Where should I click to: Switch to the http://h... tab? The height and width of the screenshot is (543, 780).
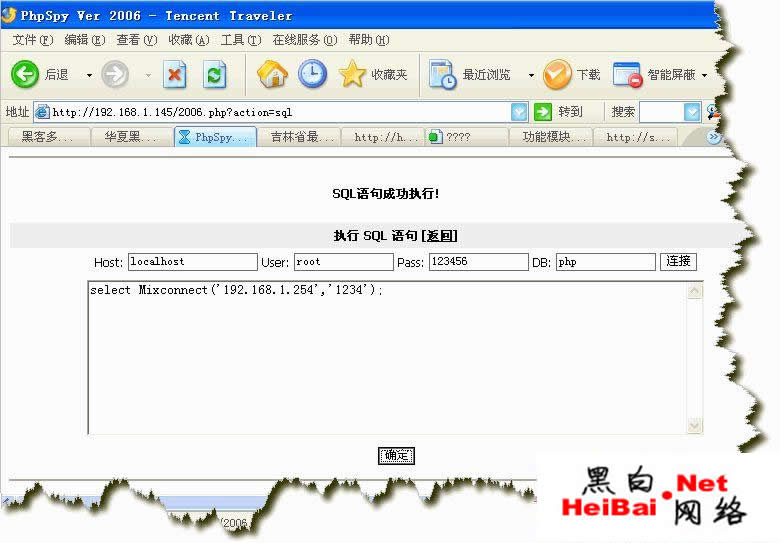[x=383, y=137]
